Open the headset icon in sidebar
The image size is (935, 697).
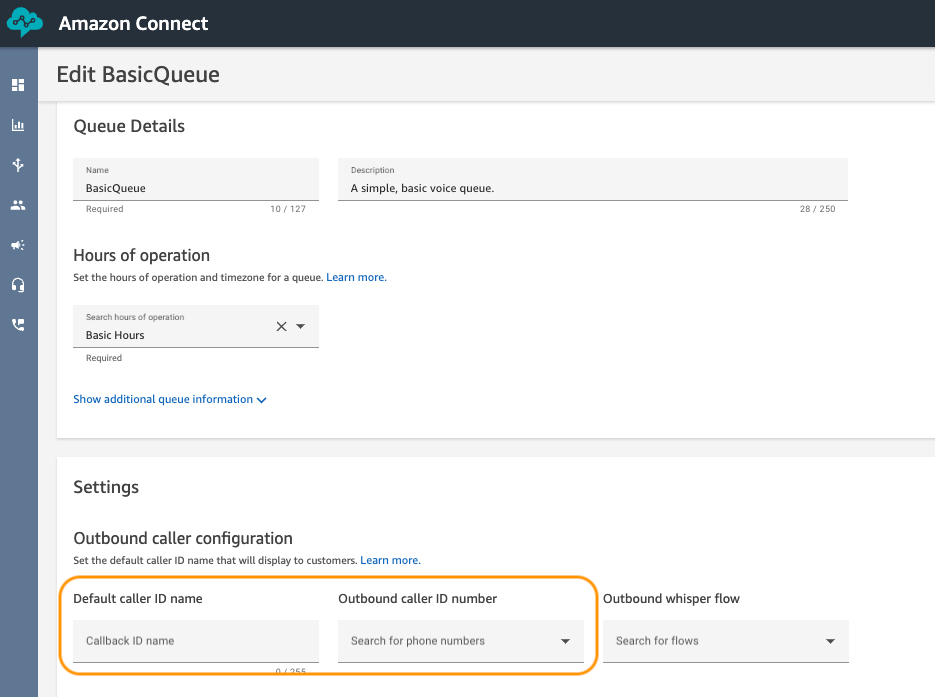click(18, 285)
